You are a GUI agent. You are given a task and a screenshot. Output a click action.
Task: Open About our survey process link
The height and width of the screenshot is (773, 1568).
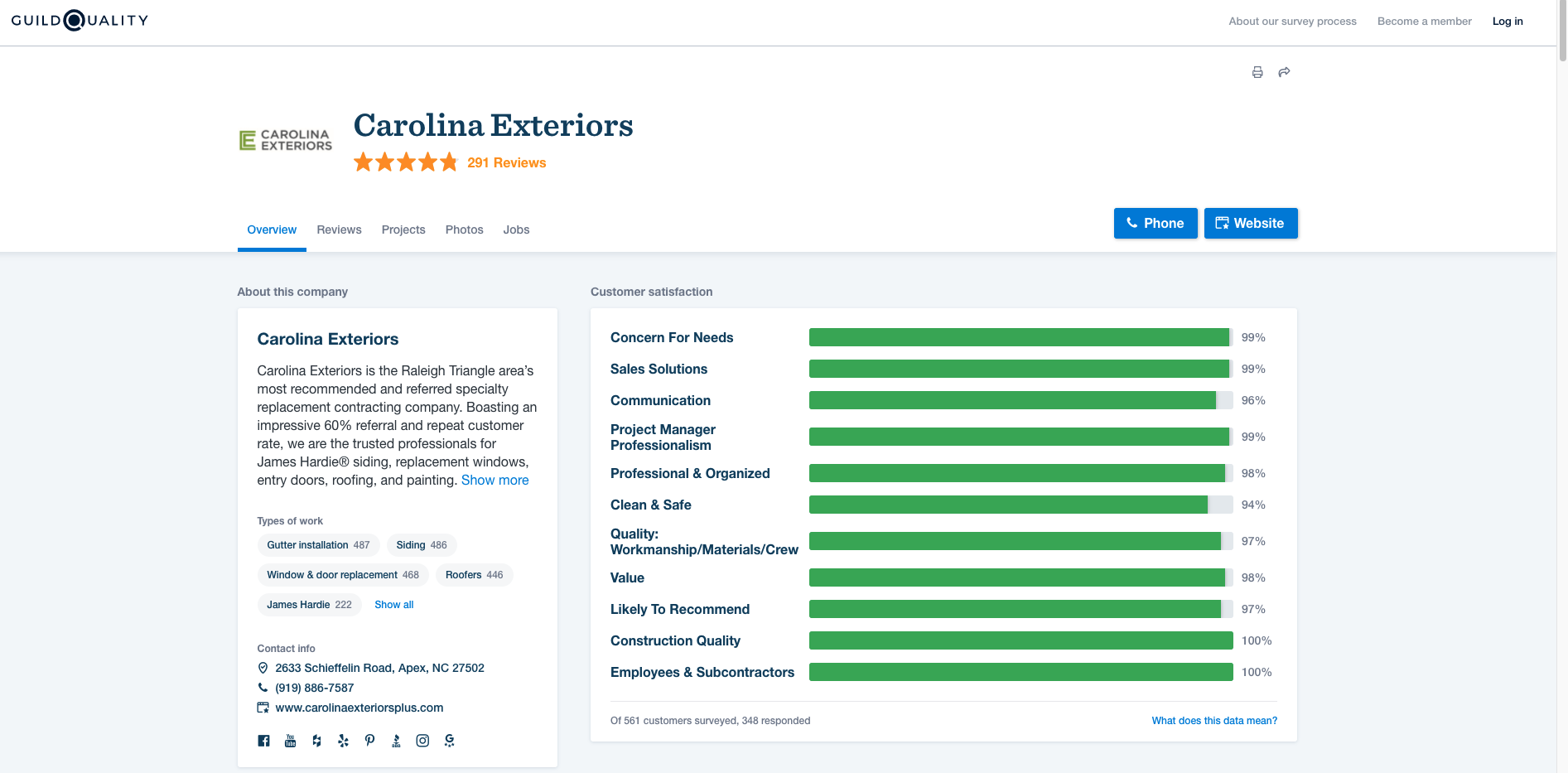(x=1292, y=22)
